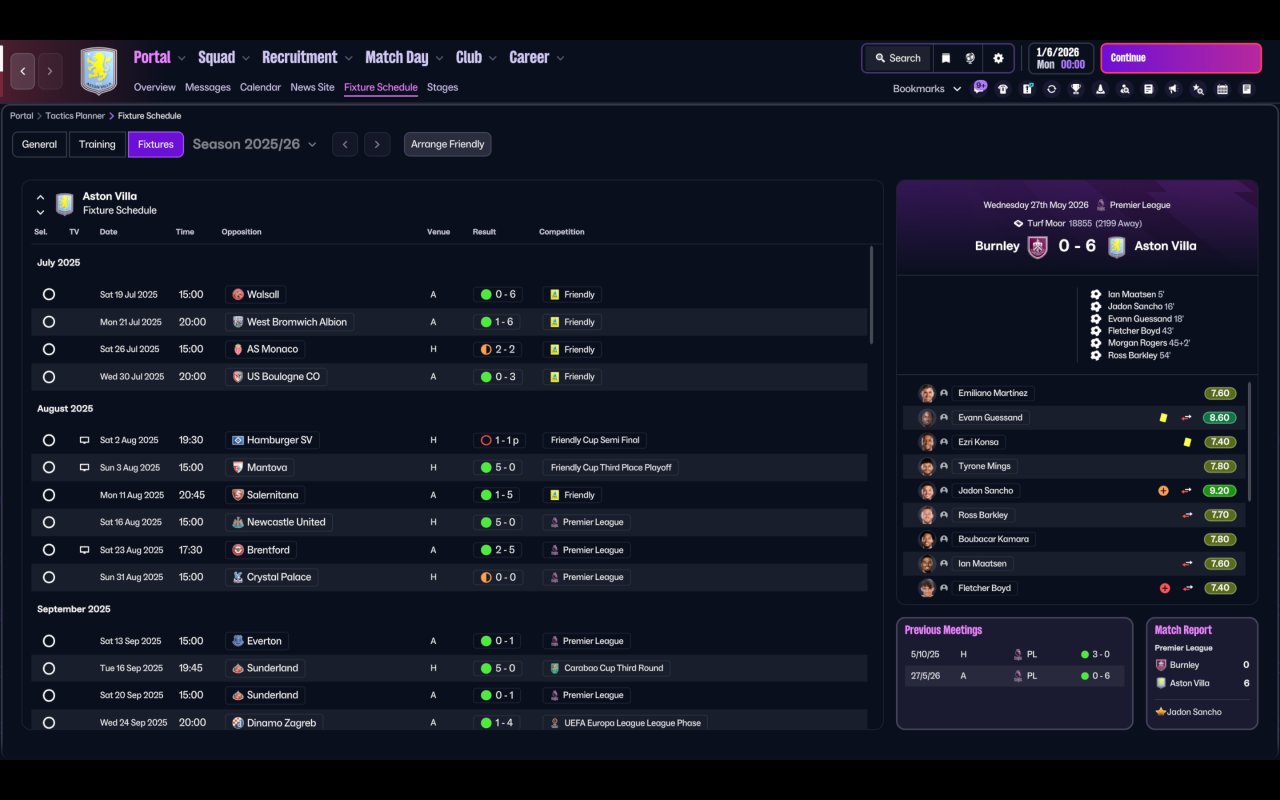The width and height of the screenshot is (1280, 800).
Task: Go to next season with right chevron
Action: (377, 145)
